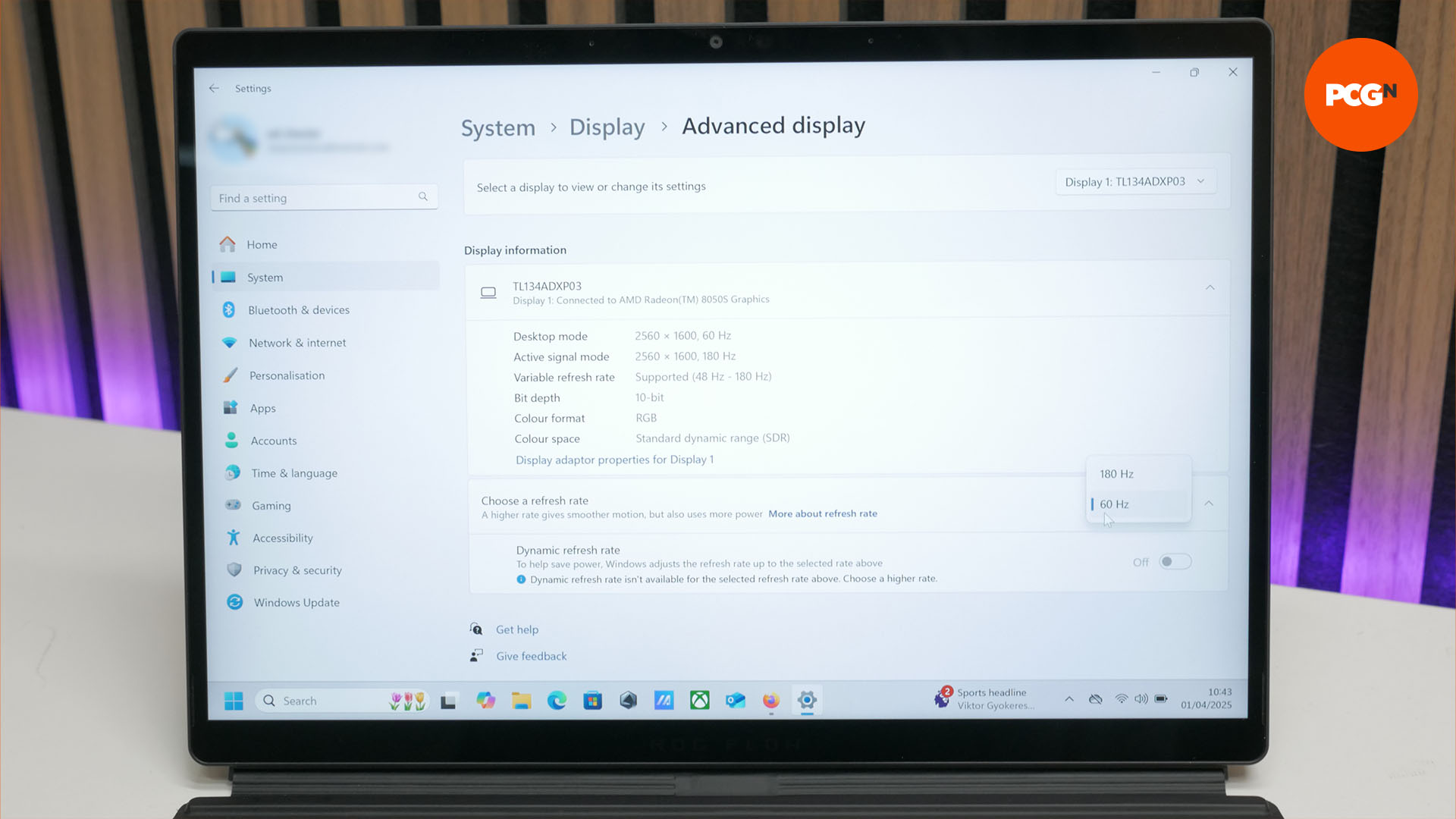
Task: Collapse the Choose a refresh rate dropdown
Action: pos(1209,503)
